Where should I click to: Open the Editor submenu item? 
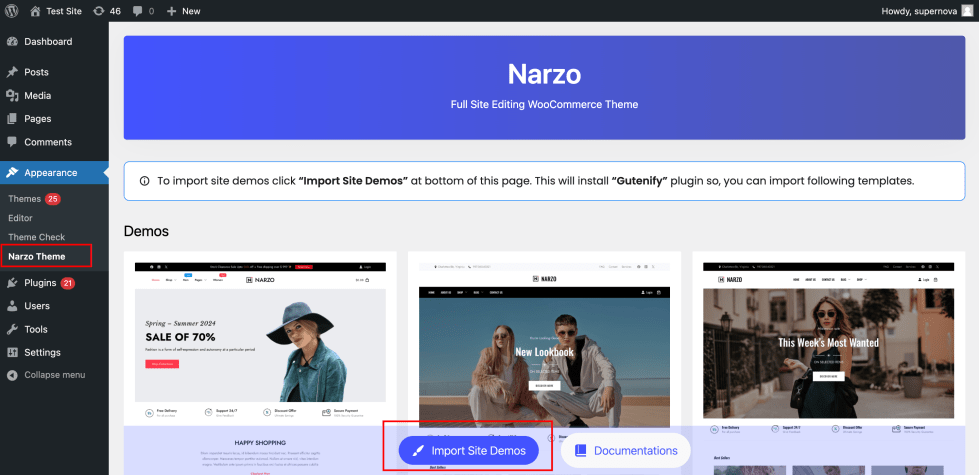coord(20,218)
